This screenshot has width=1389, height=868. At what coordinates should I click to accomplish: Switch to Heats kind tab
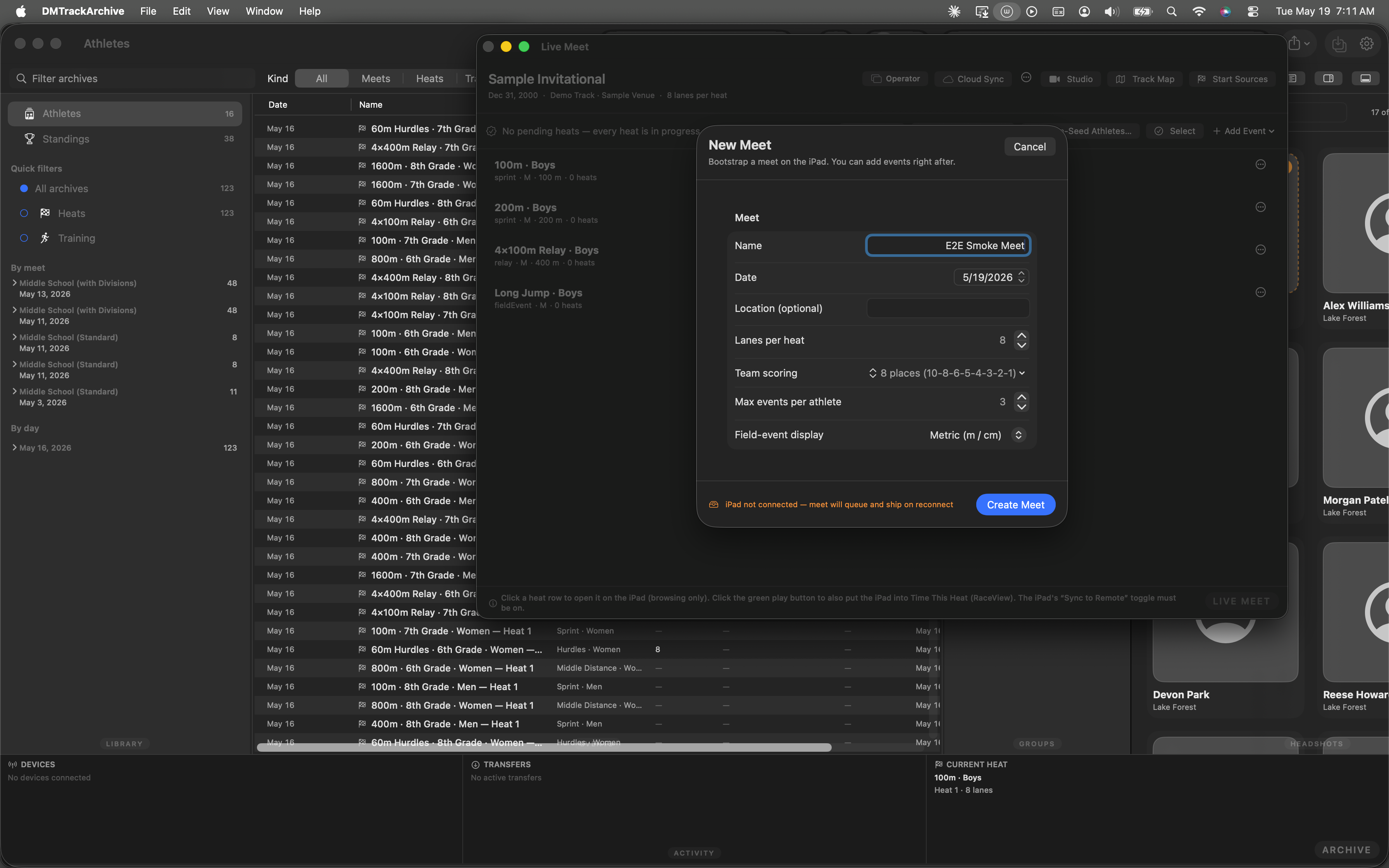click(x=429, y=79)
